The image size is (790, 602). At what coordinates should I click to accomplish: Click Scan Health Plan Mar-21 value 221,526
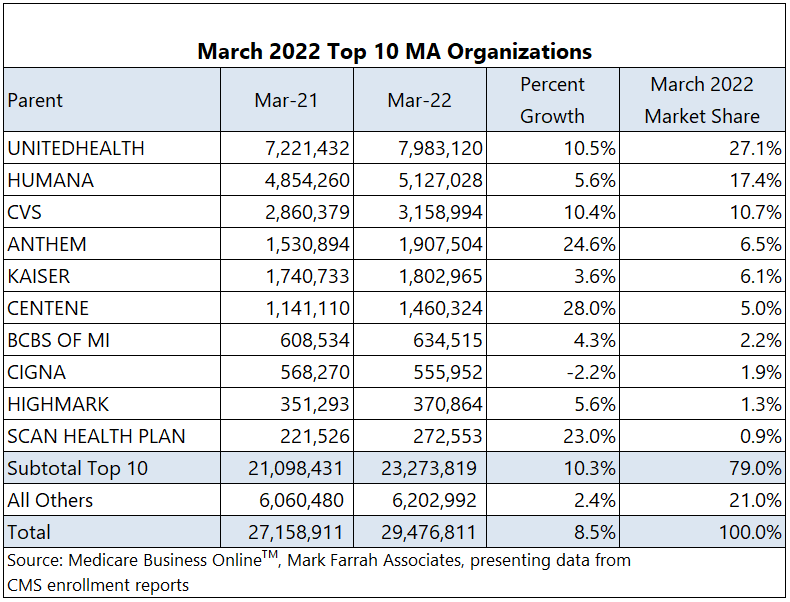click(x=315, y=436)
